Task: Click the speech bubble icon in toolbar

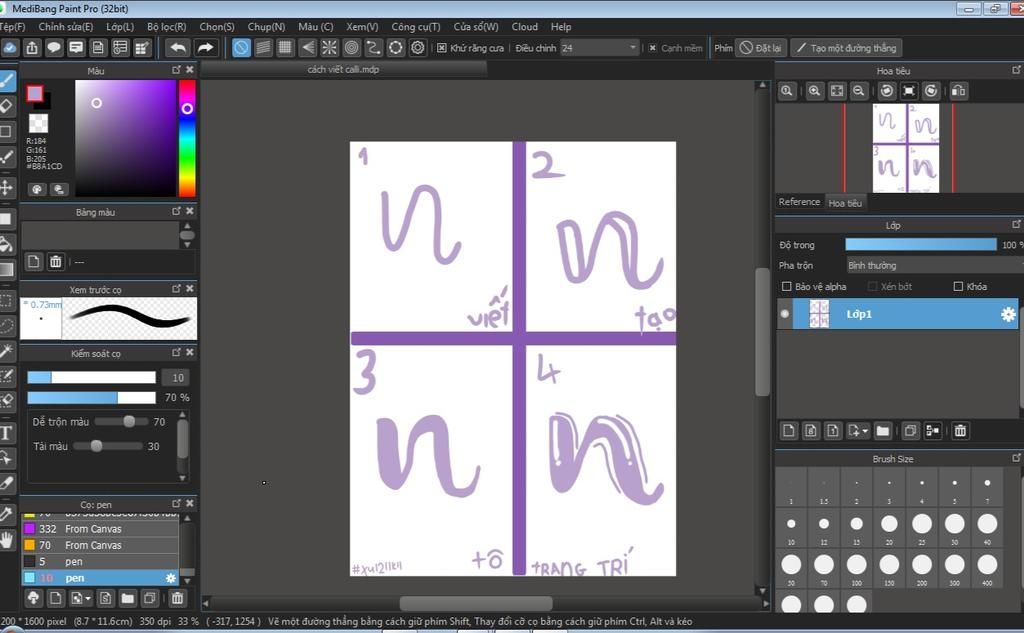Action: click(x=54, y=48)
